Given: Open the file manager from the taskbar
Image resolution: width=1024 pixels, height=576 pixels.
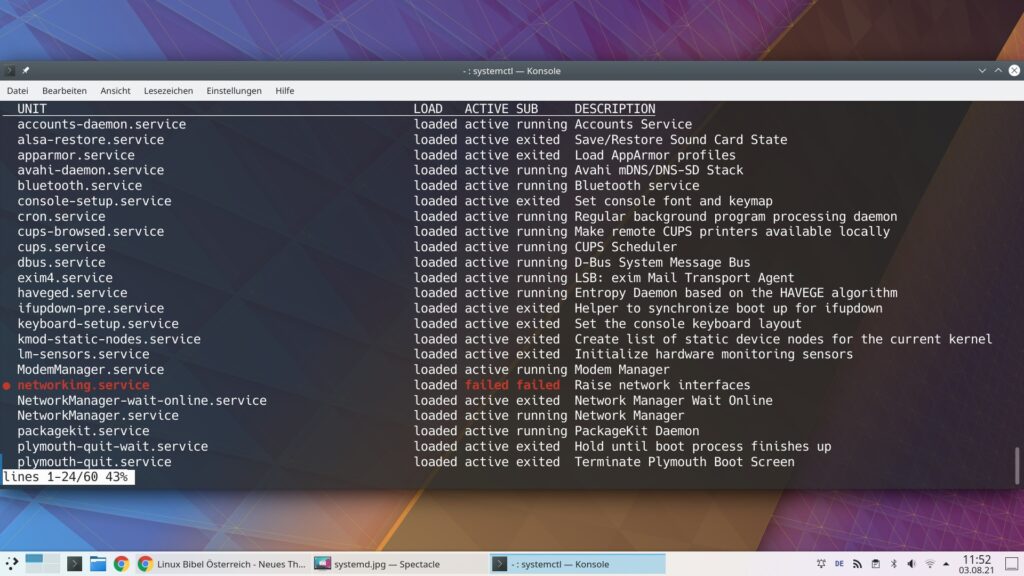Looking at the screenshot, I should [98, 564].
